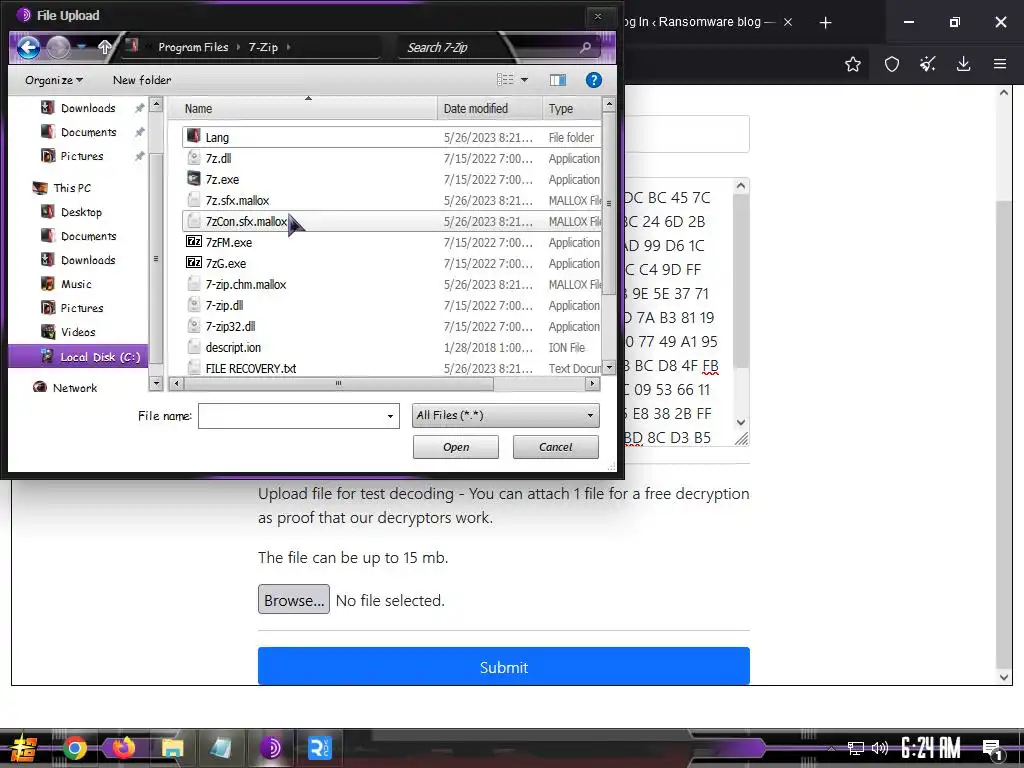
Task: Select Local Disk (C:) in sidebar
Action: (78, 357)
